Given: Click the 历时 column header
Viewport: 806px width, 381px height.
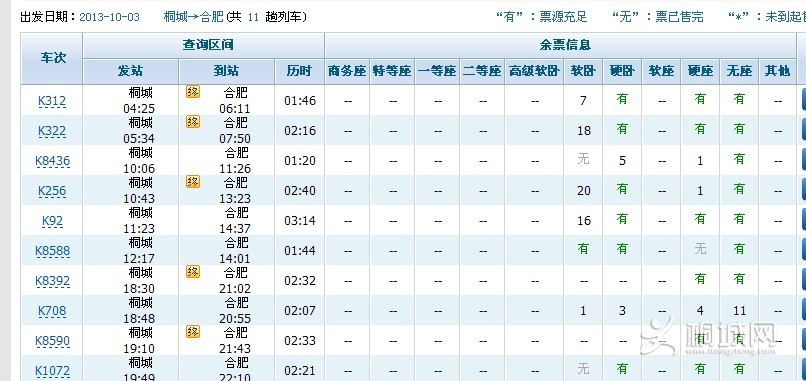Looking at the screenshot, I should point(299,71).
